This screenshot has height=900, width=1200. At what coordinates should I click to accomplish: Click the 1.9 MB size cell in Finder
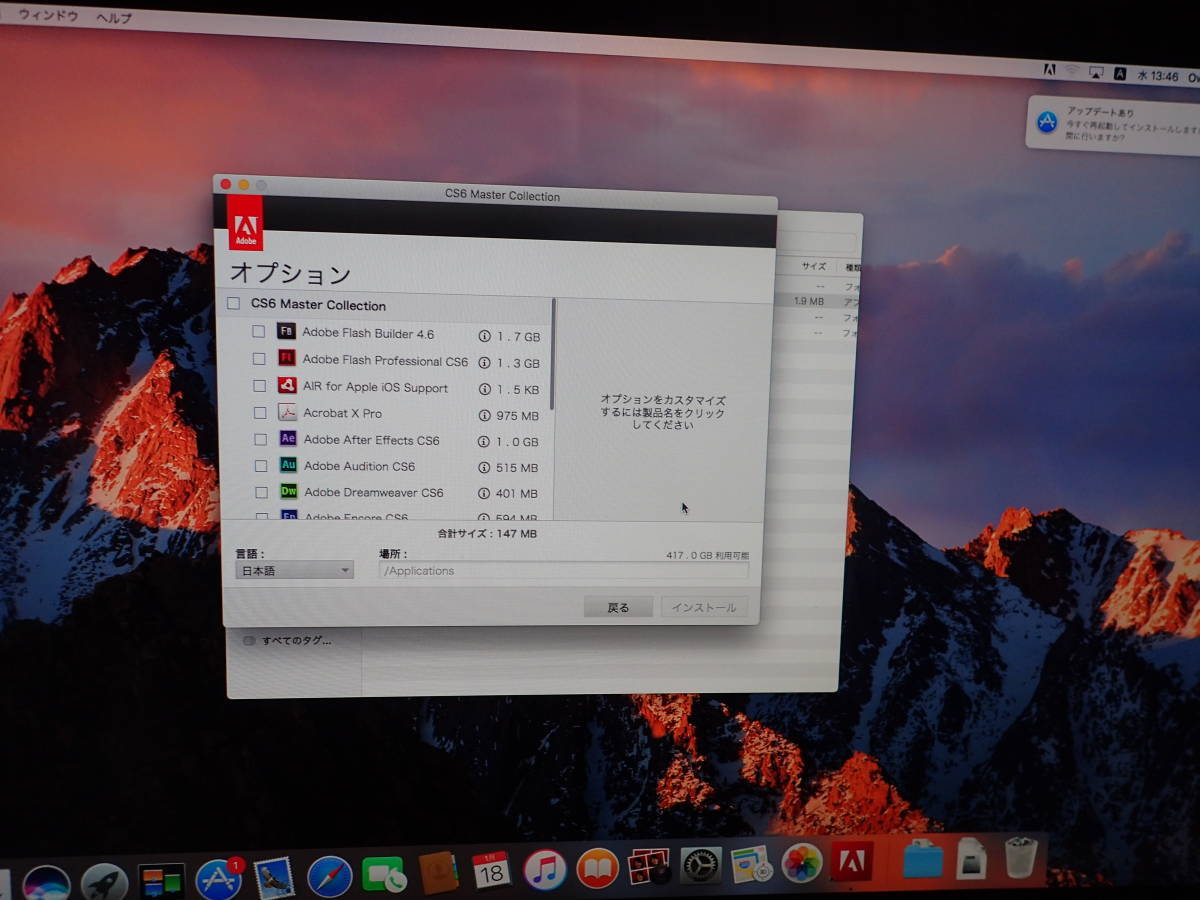(809, 301)
